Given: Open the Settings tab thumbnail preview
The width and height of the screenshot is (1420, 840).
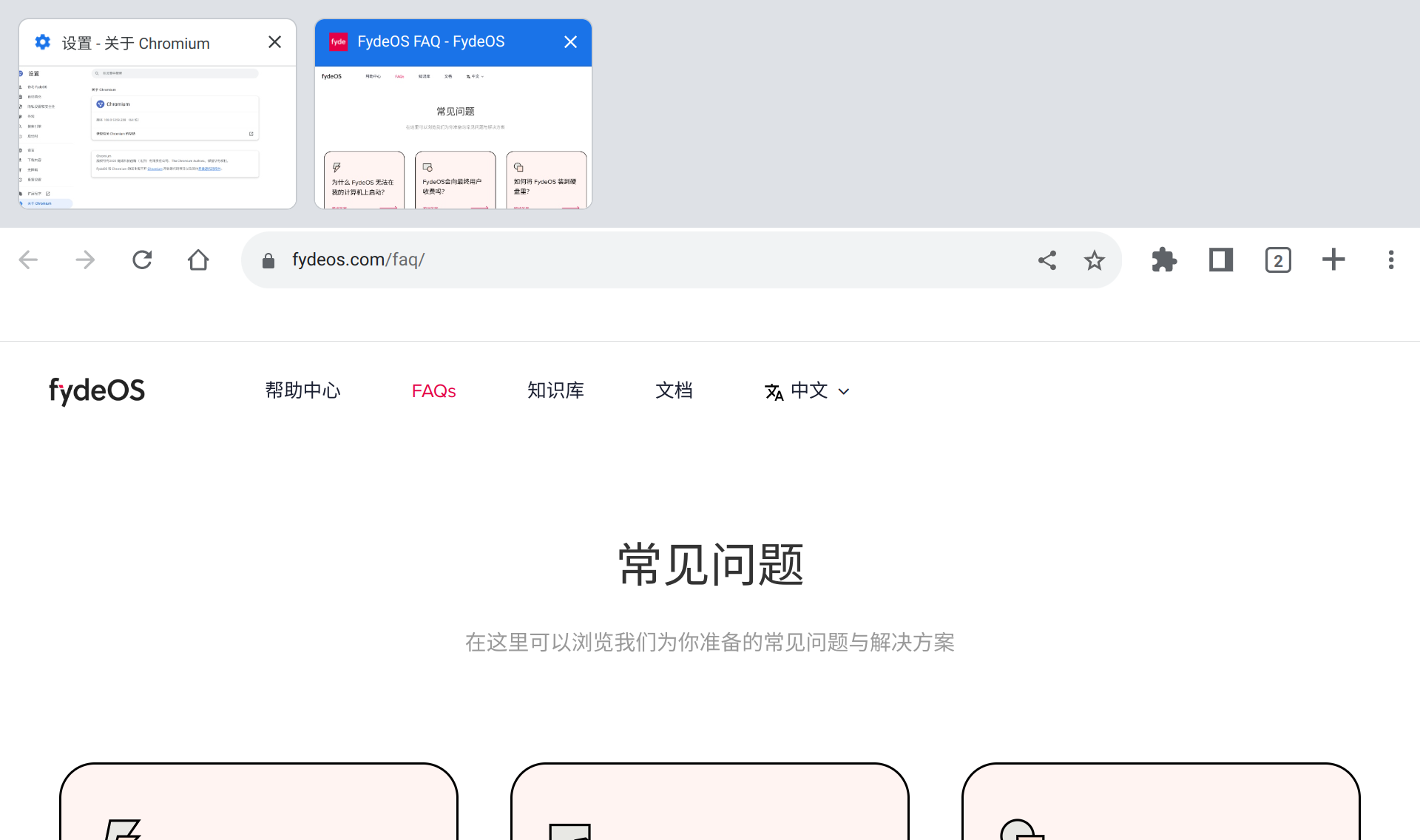Looking at the screenshot, I should tap(158, 138).
